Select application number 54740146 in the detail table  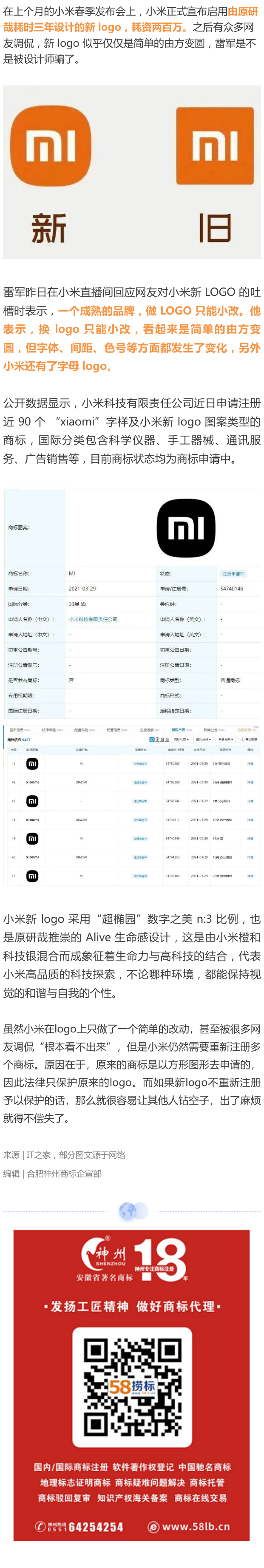tap(232, 589)
